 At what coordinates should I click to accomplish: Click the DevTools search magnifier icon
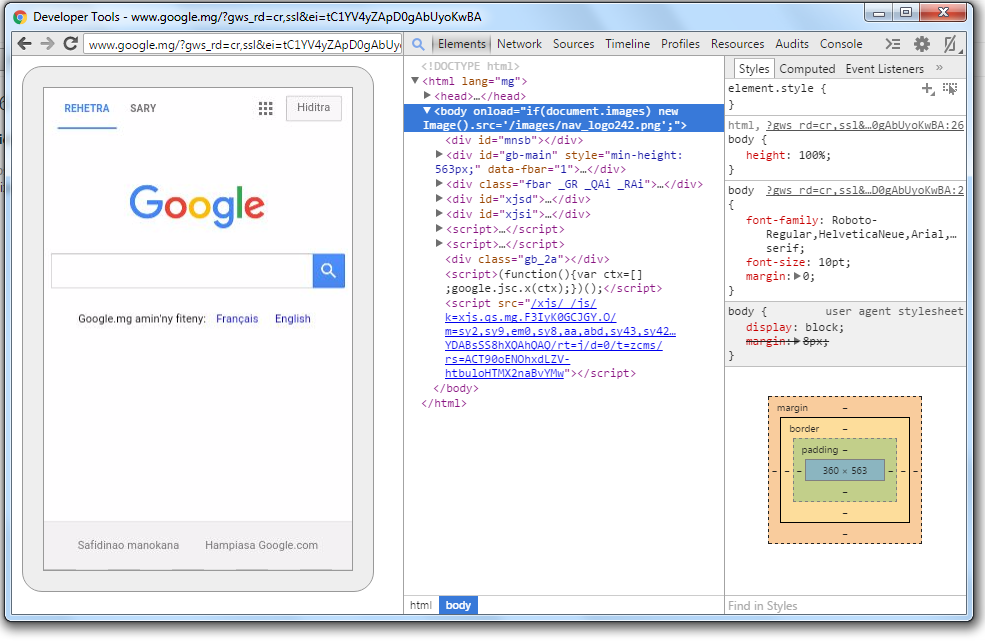click(418, 44)
